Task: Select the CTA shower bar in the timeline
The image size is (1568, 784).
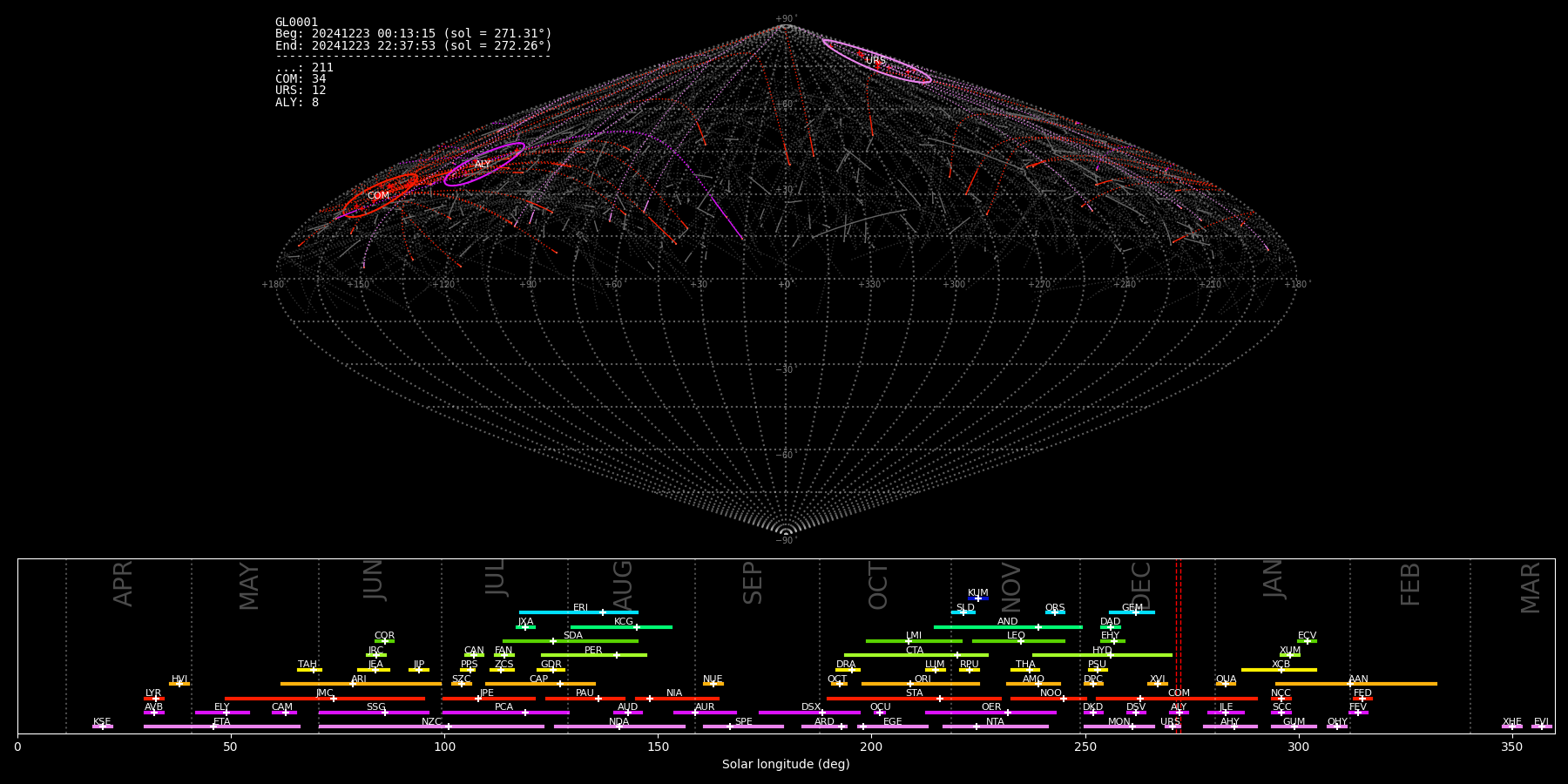Action: pyautogui.click(x=916, y=655)
